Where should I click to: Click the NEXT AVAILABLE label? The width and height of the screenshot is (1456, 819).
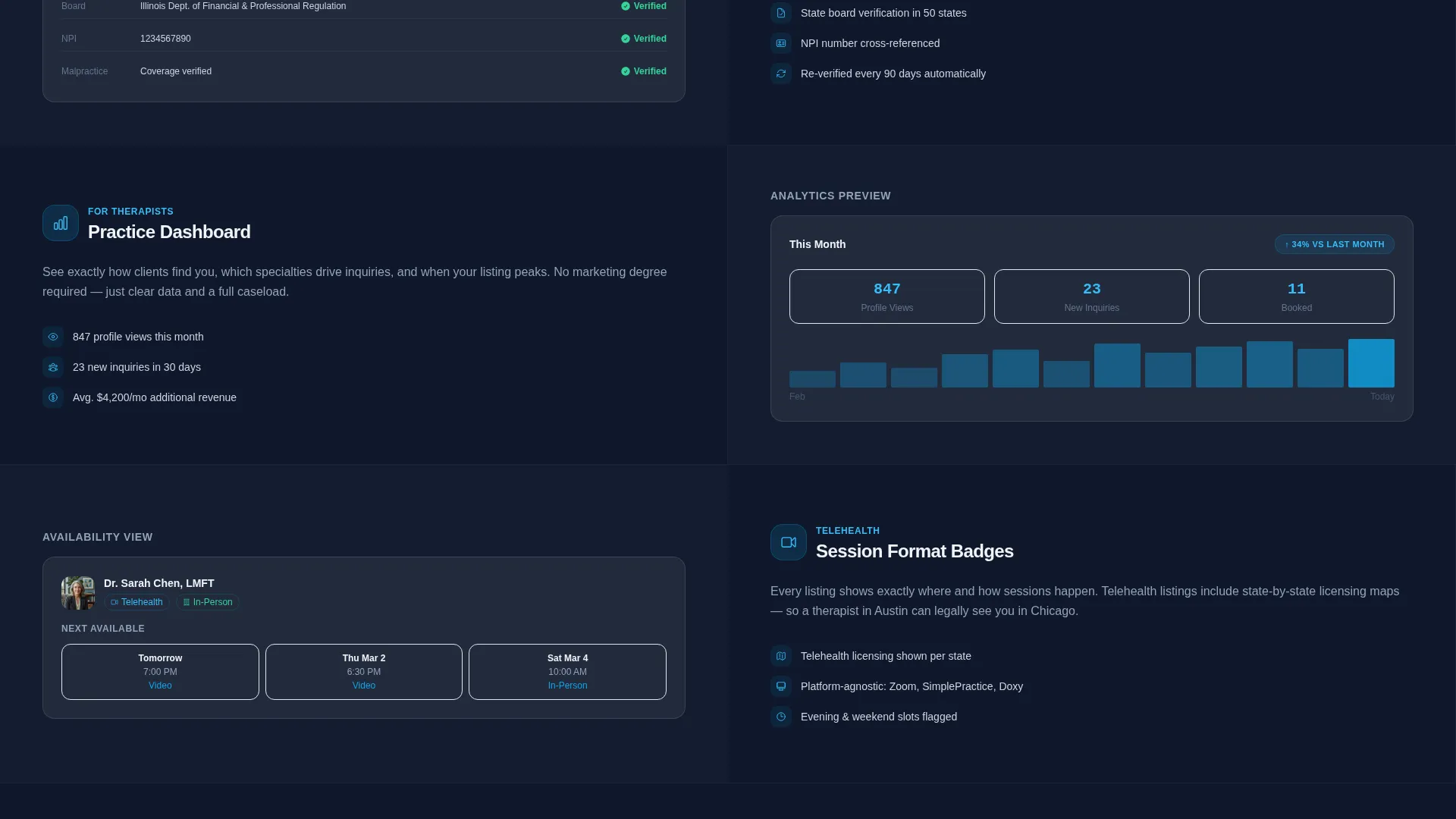[x=103, y=629]
